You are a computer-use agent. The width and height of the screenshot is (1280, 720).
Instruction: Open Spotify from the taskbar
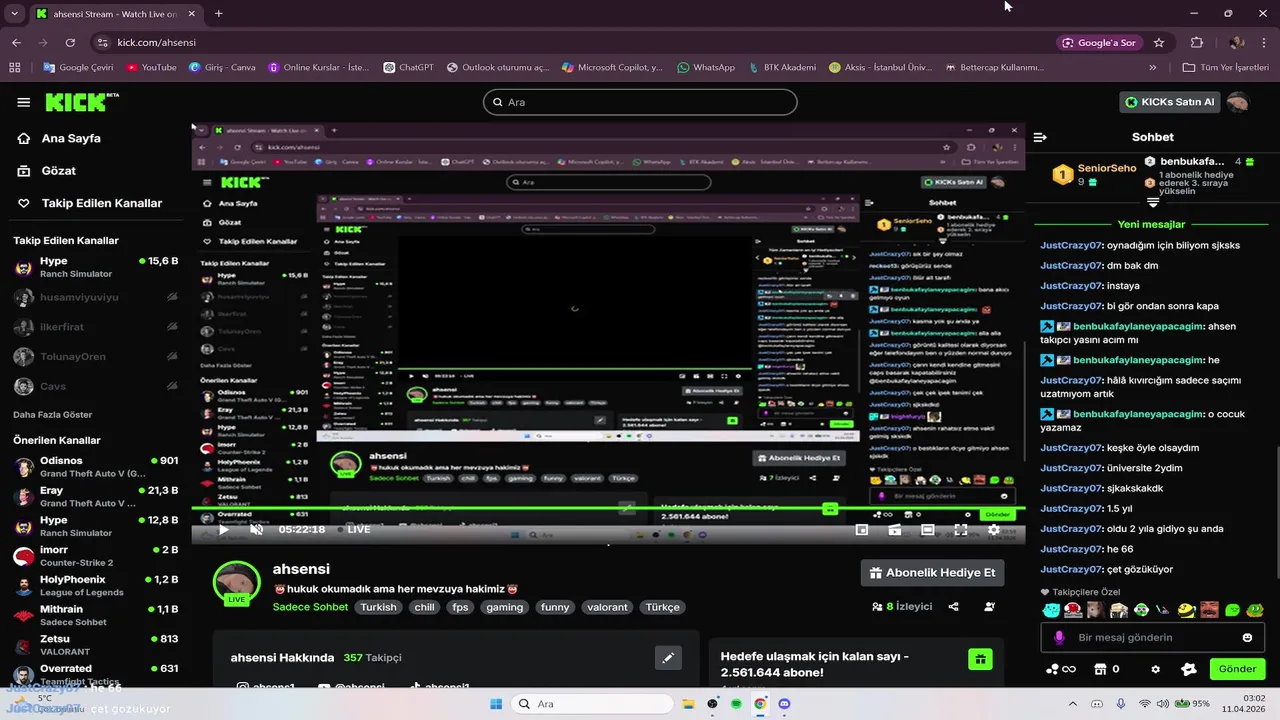pos(736,704)
